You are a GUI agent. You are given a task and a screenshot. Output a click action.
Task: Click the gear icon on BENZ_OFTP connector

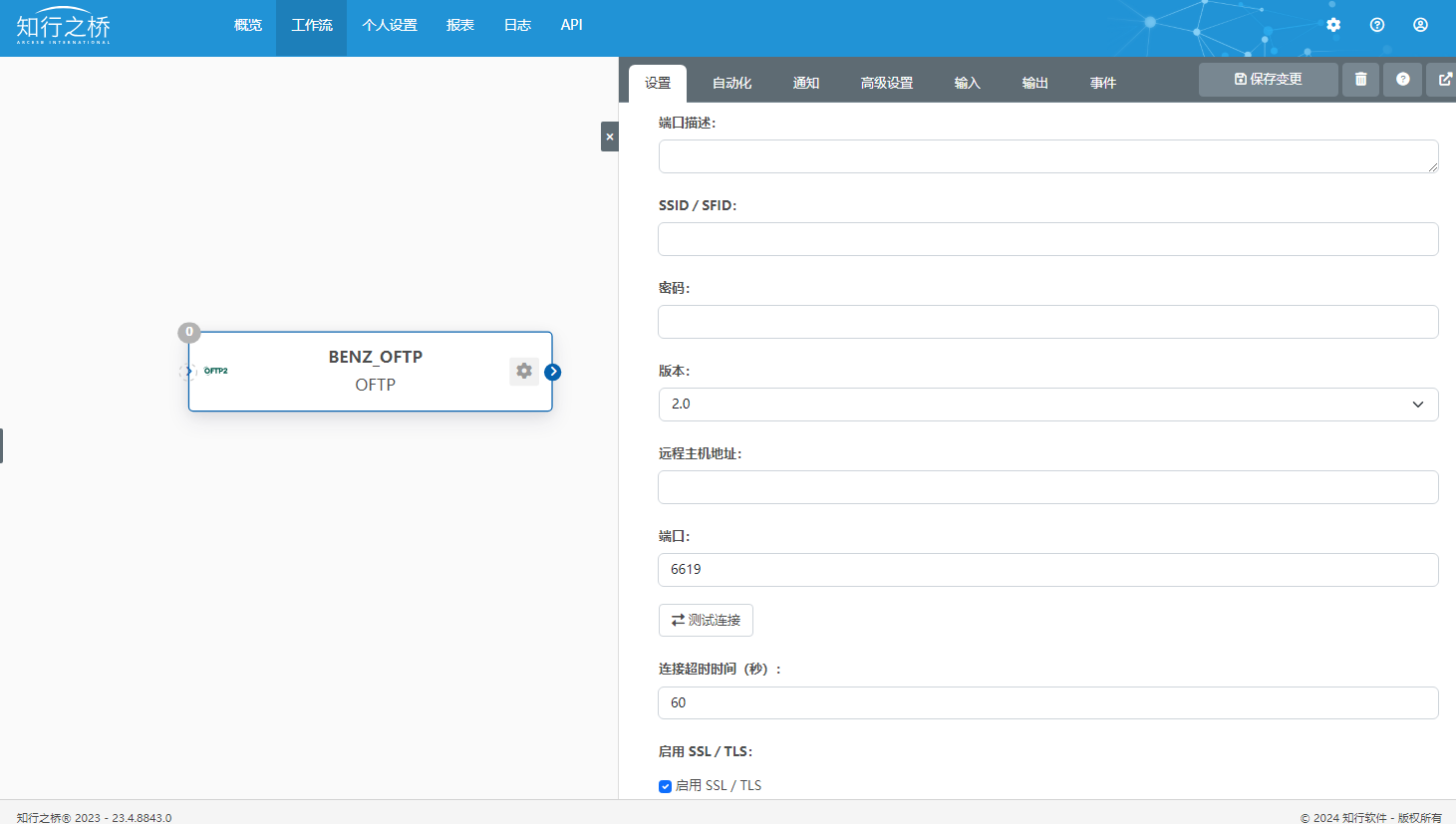[x=524, y=371]
